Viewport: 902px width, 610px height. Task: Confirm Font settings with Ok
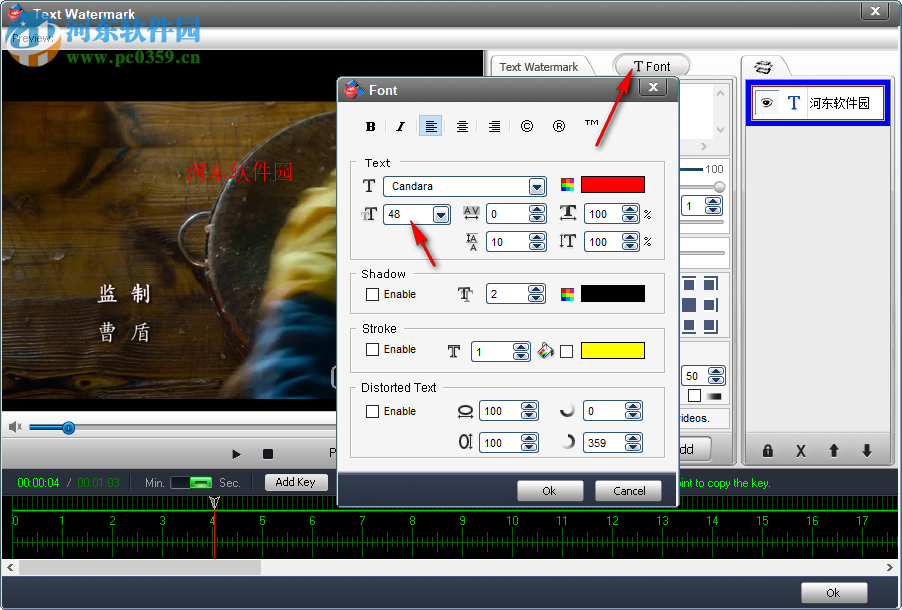pos(549,491)
